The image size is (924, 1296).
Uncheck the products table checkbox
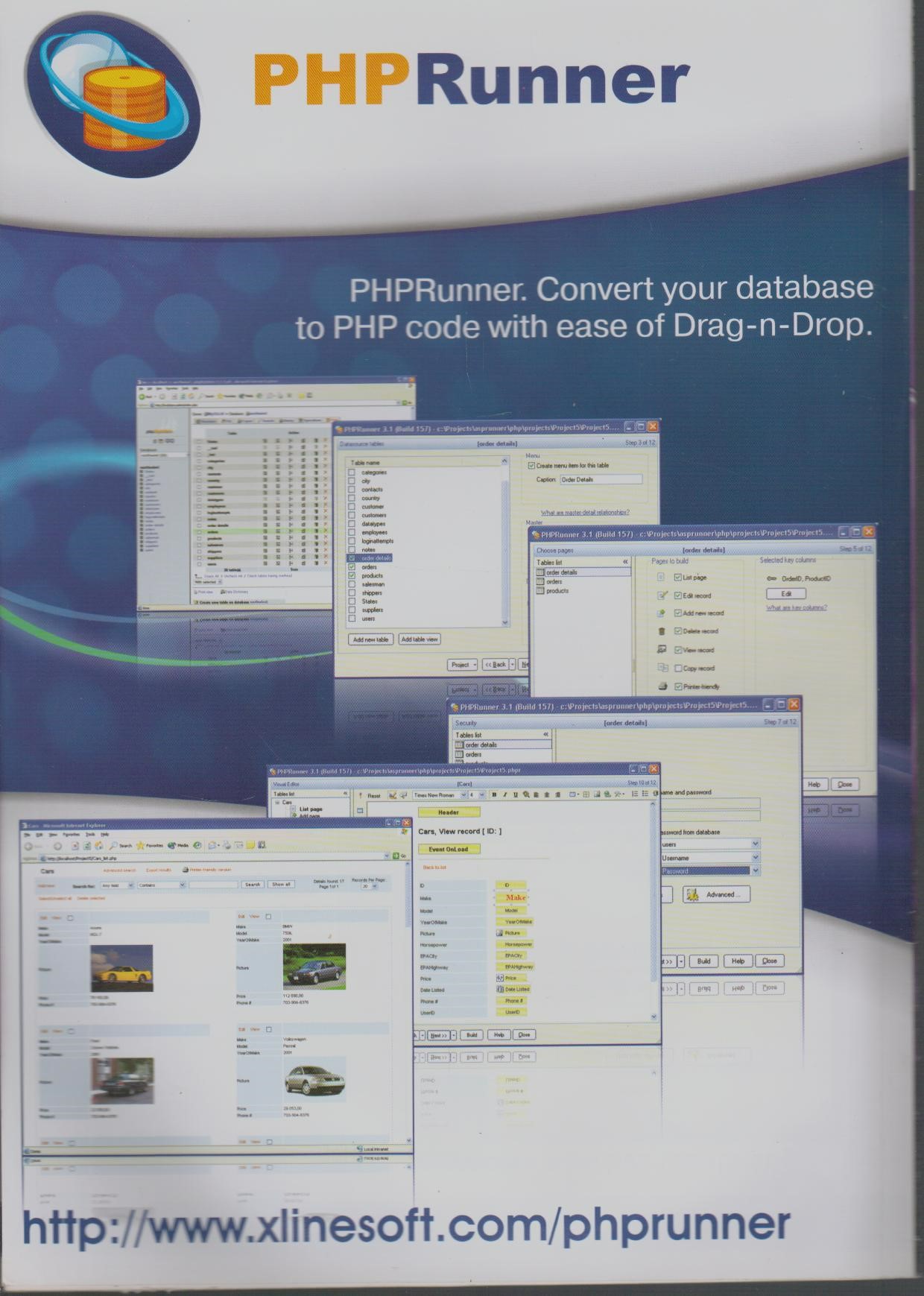pyautogui.click(x=352, y=576)
